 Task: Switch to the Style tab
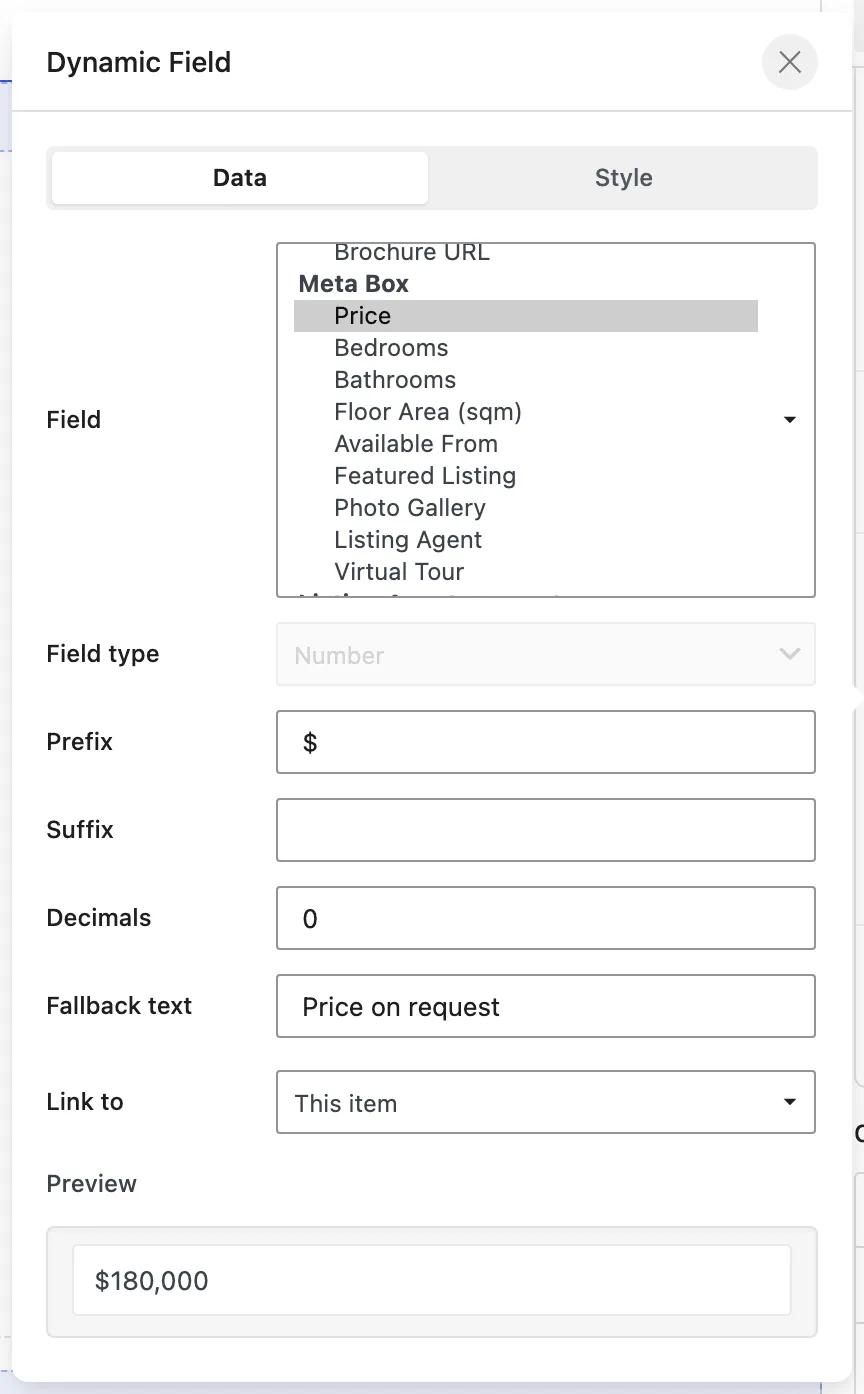[623, 178]
